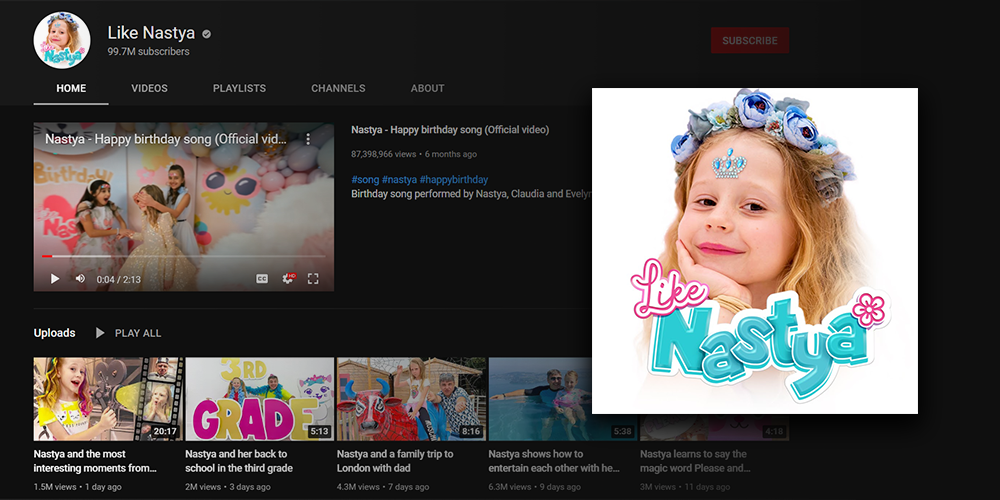The image size is (1000, 500).
Task: Click the Like Nastya channel name text
Action: (x=152, y=33)
